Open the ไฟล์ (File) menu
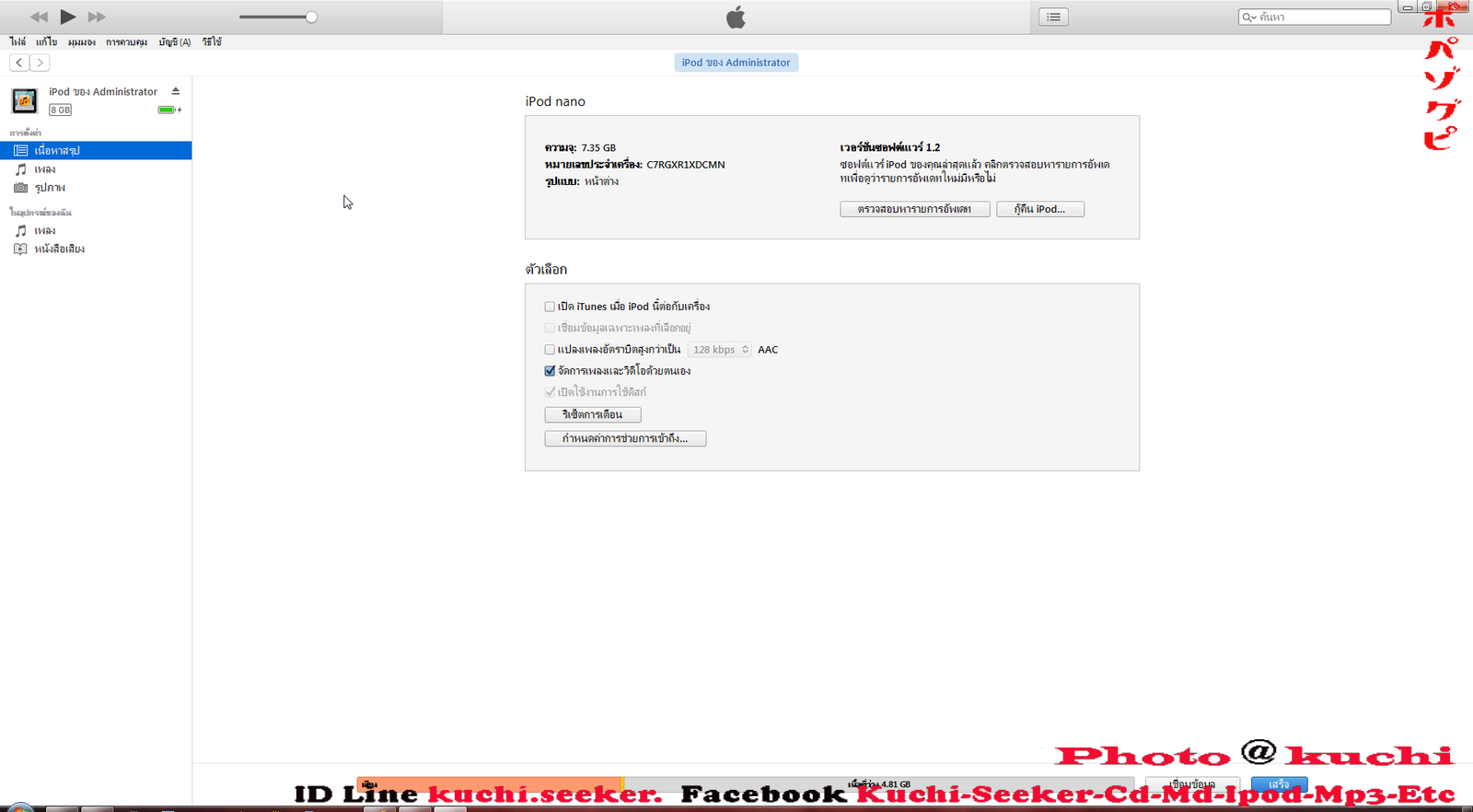The height and width of the screenshot is (812, 1473). point(17,41)
